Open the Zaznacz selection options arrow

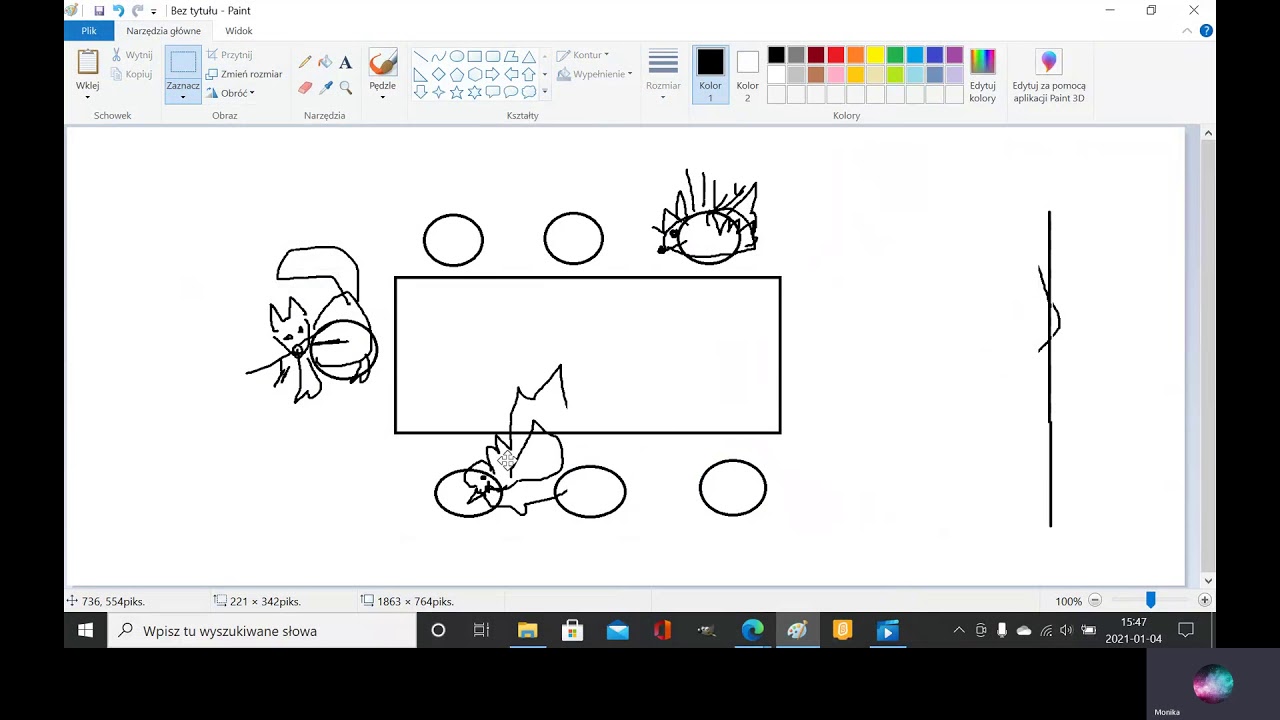[x=183, y=97]
